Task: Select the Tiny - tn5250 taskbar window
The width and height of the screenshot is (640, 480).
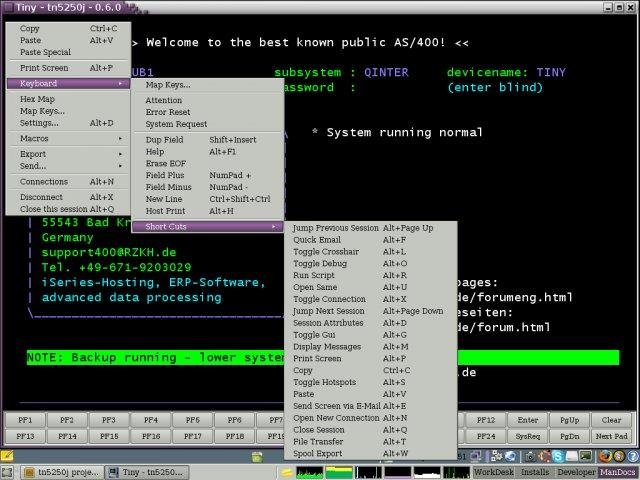Action: pos(147,473)
